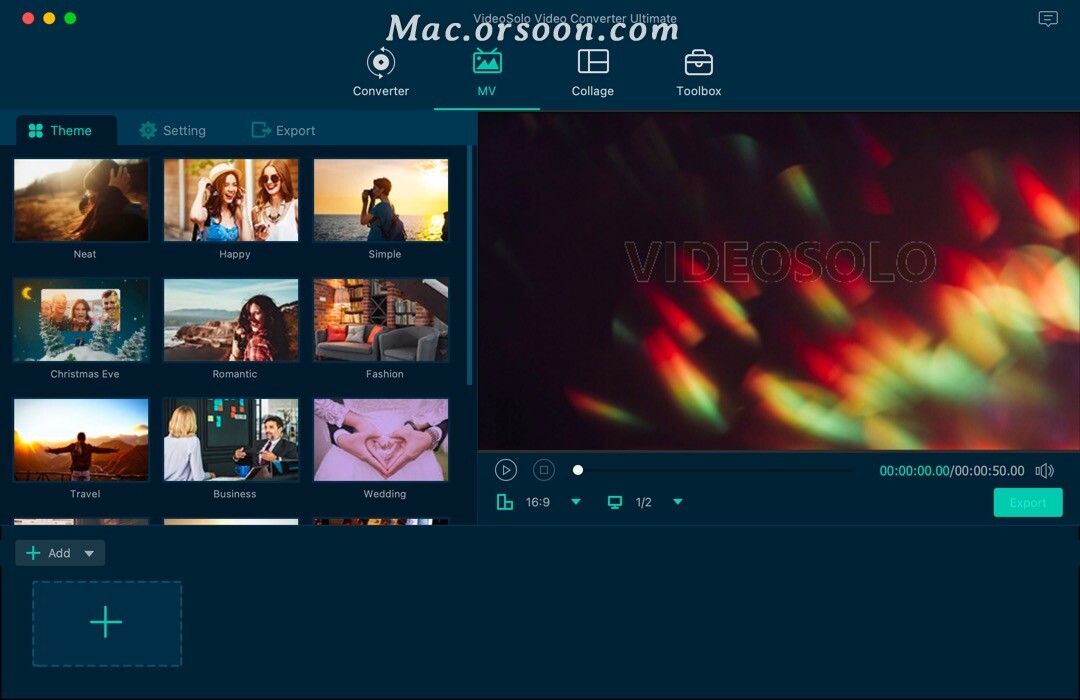This screenshot has height=700, width=1080.
Task: Stop the video preview playback
Action: [x=541, y=470]
